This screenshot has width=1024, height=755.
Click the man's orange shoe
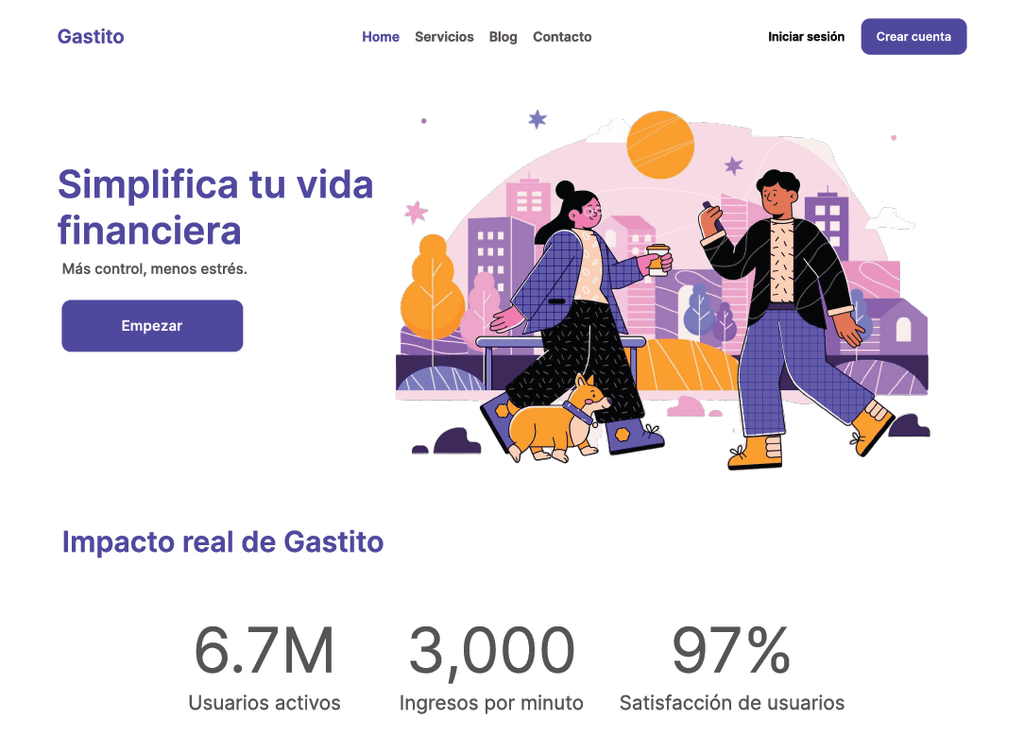tap(756, 452)
